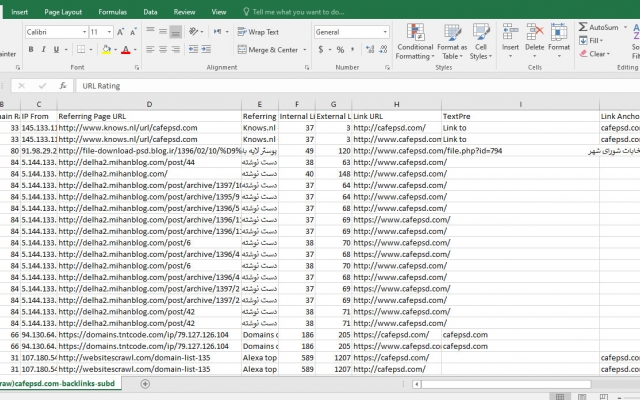This screenshot has height=400, width=640.
Task: Open the View tab
Action: [219, 12]
